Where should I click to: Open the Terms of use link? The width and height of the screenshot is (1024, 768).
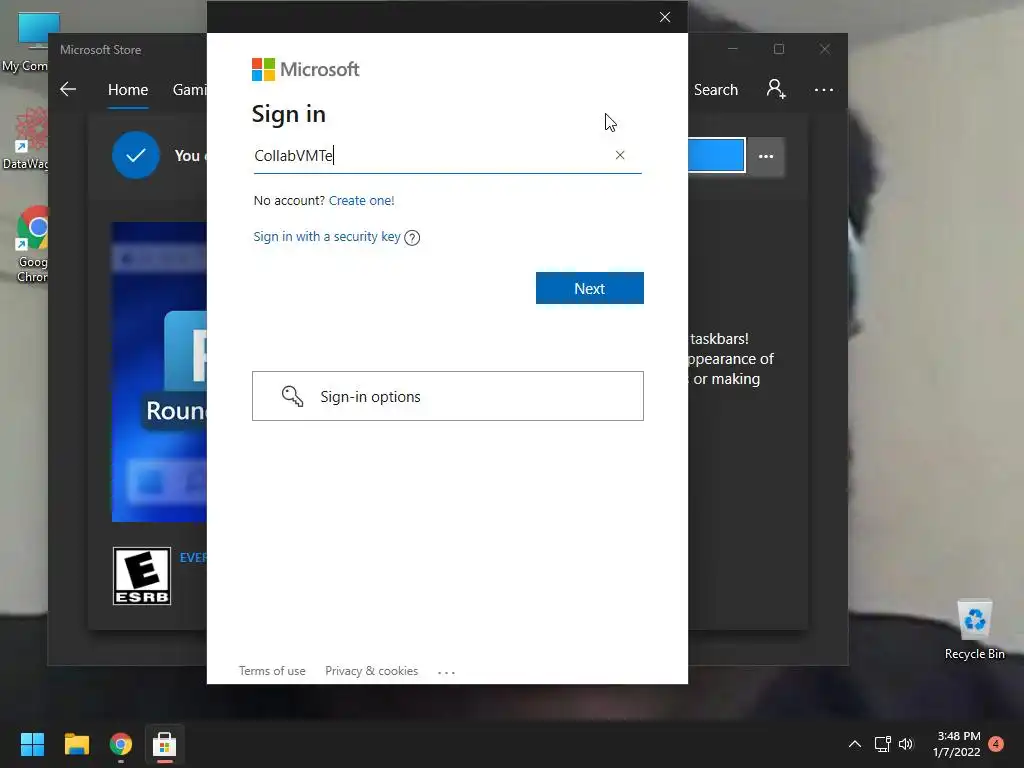pos(272,671)
